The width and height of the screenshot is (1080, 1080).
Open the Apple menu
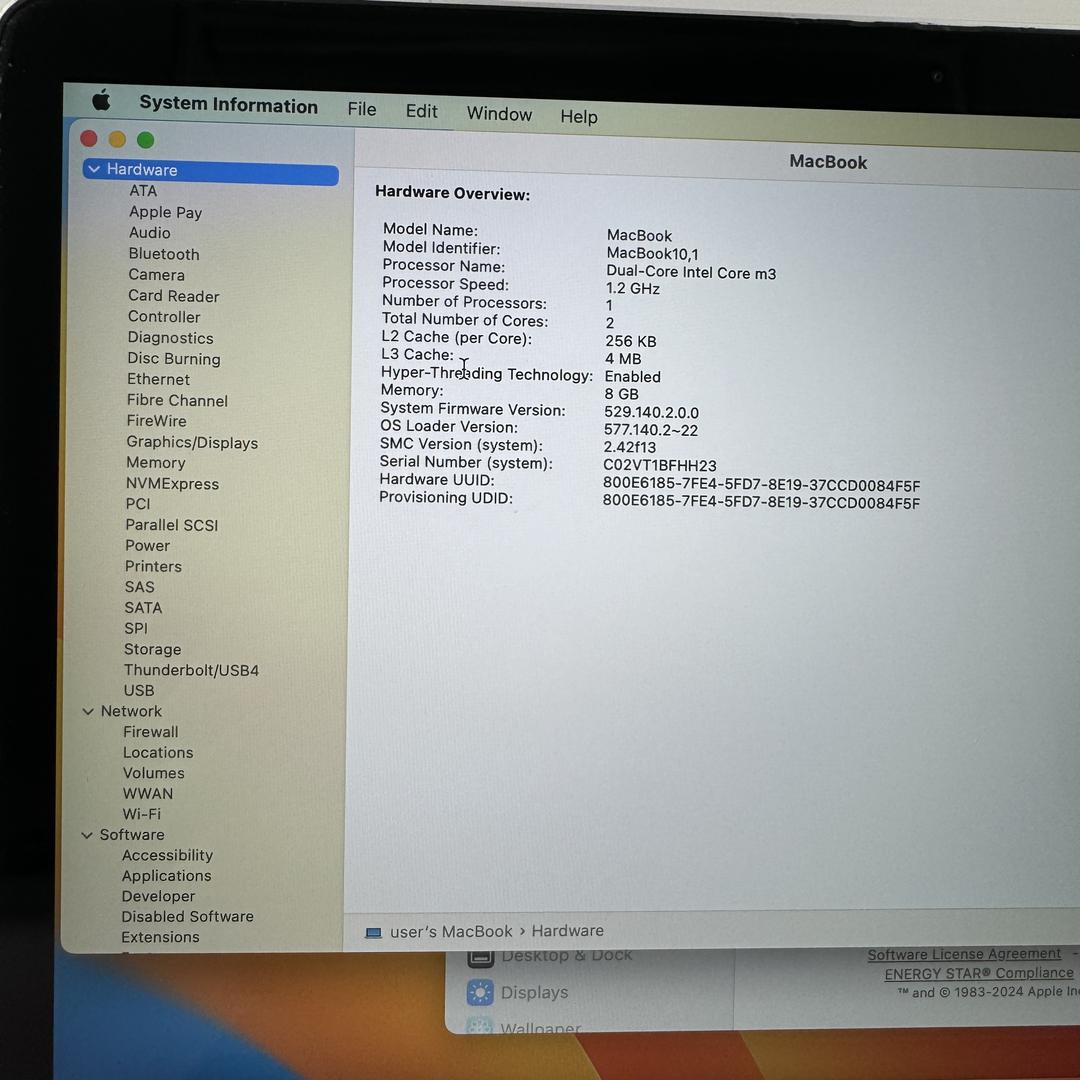click(101, 101)
